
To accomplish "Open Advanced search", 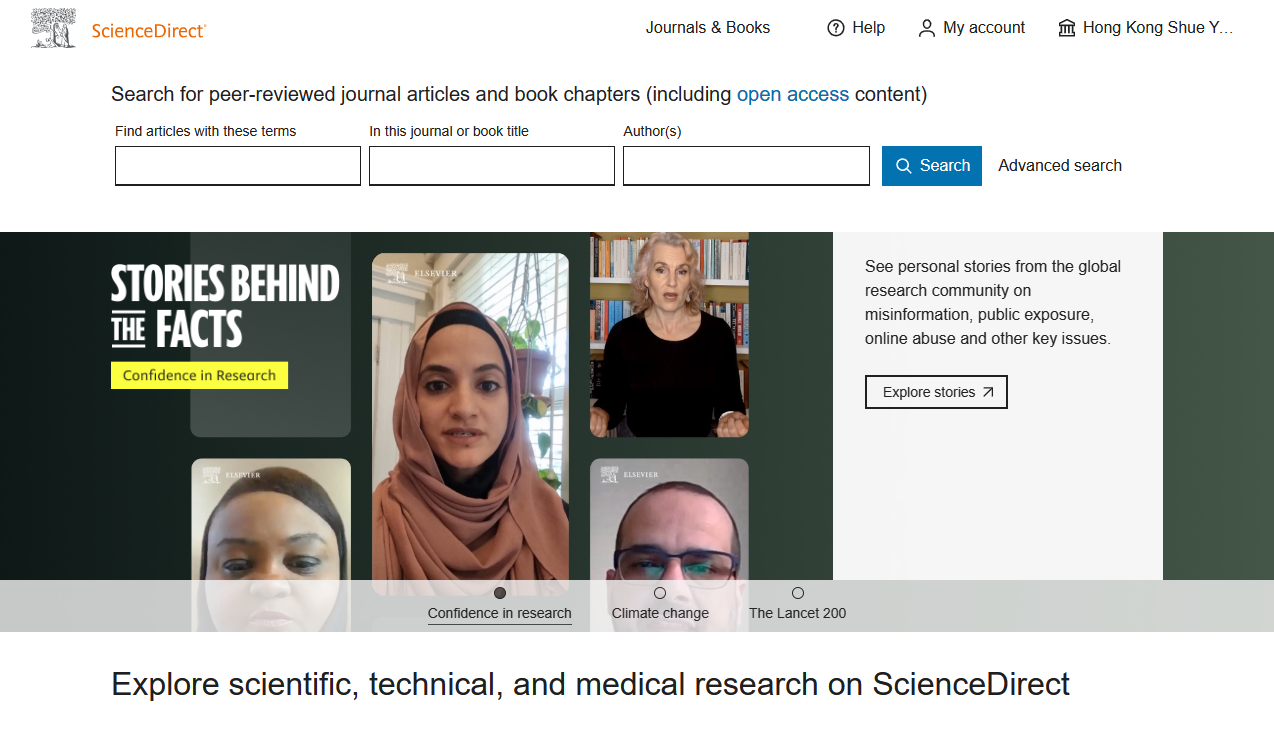I will tap(1059, 166).
